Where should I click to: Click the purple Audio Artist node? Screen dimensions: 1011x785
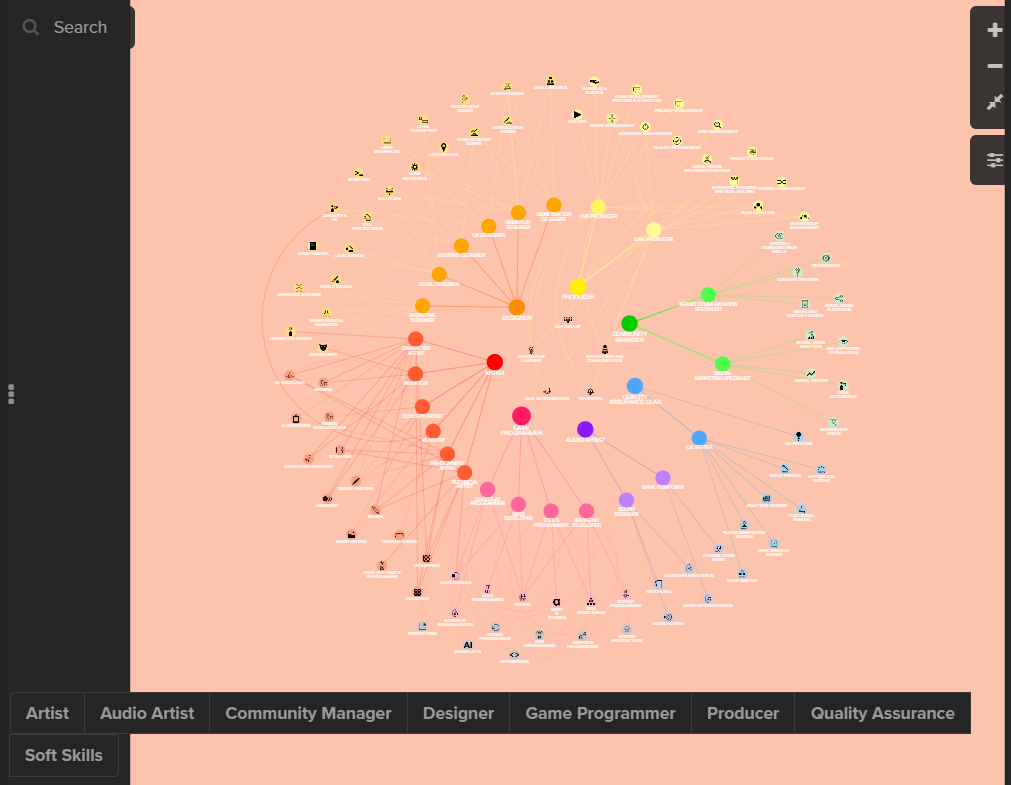(x=585, y=429)
